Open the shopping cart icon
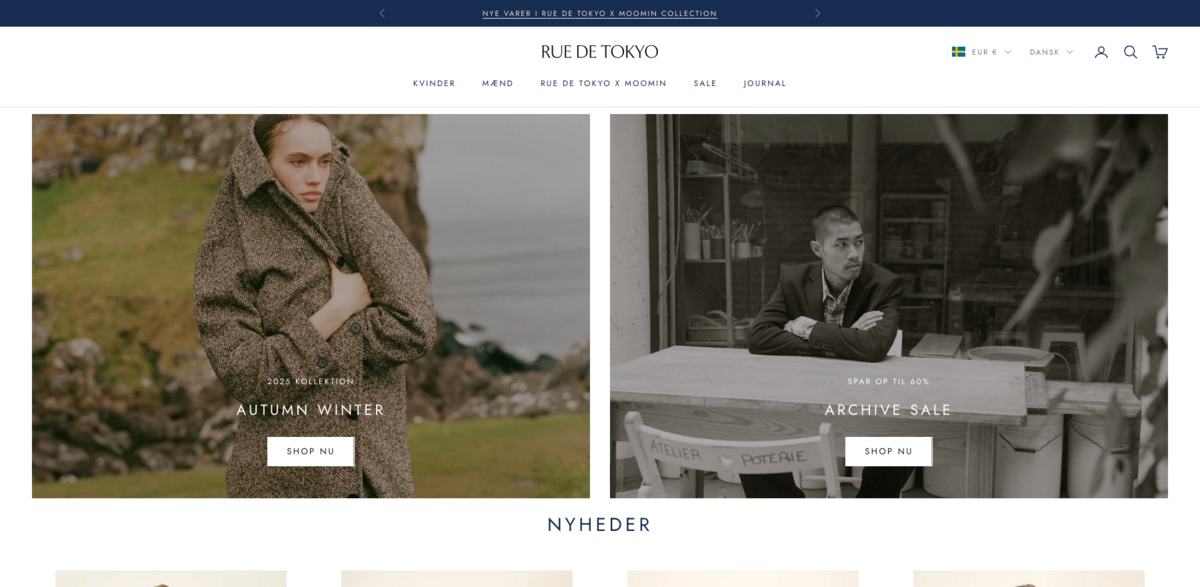This screenshot has width=1200, height=587. [1160, 52]
